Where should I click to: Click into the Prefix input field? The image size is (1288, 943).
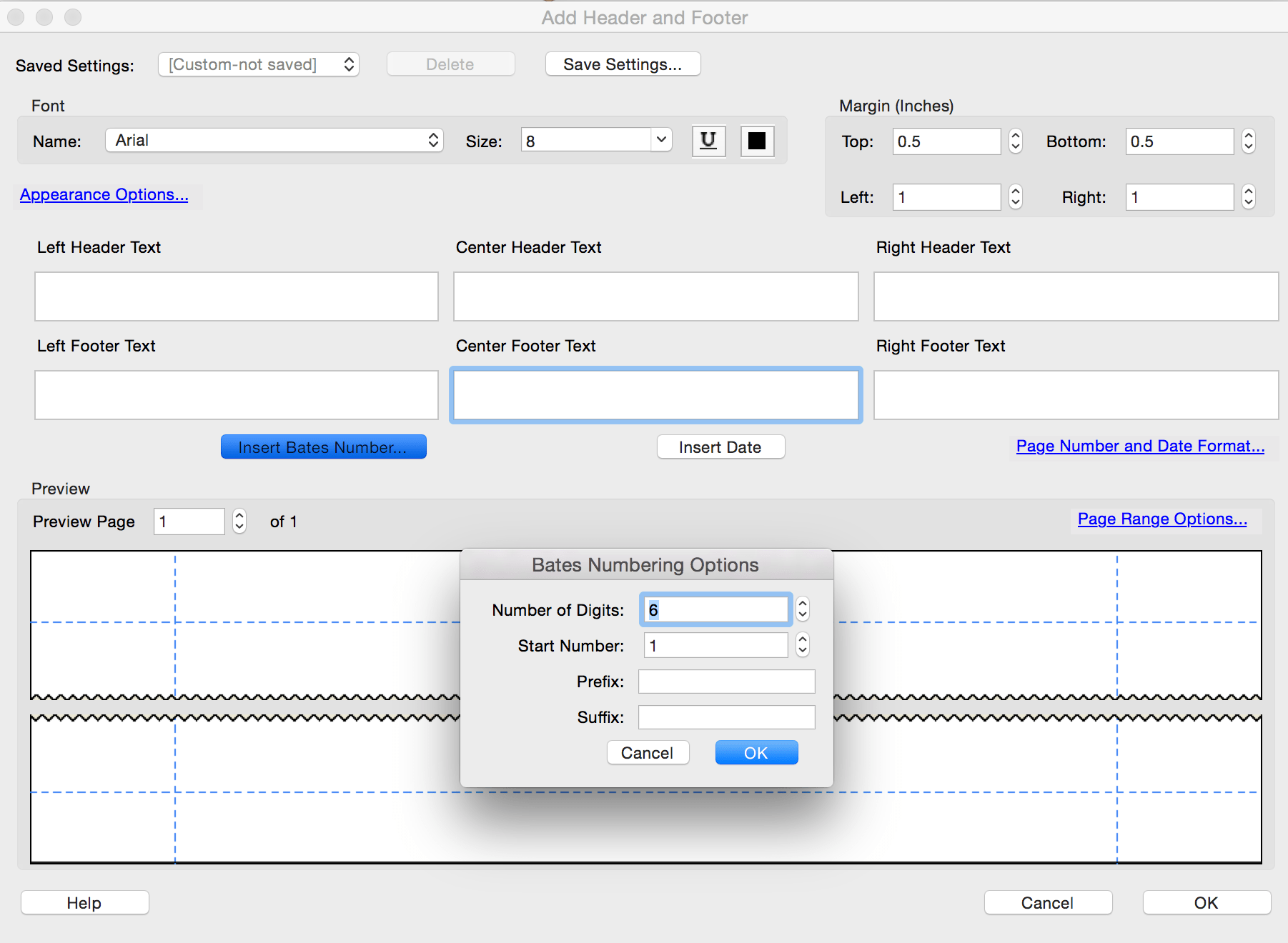[x=726, y=682]
